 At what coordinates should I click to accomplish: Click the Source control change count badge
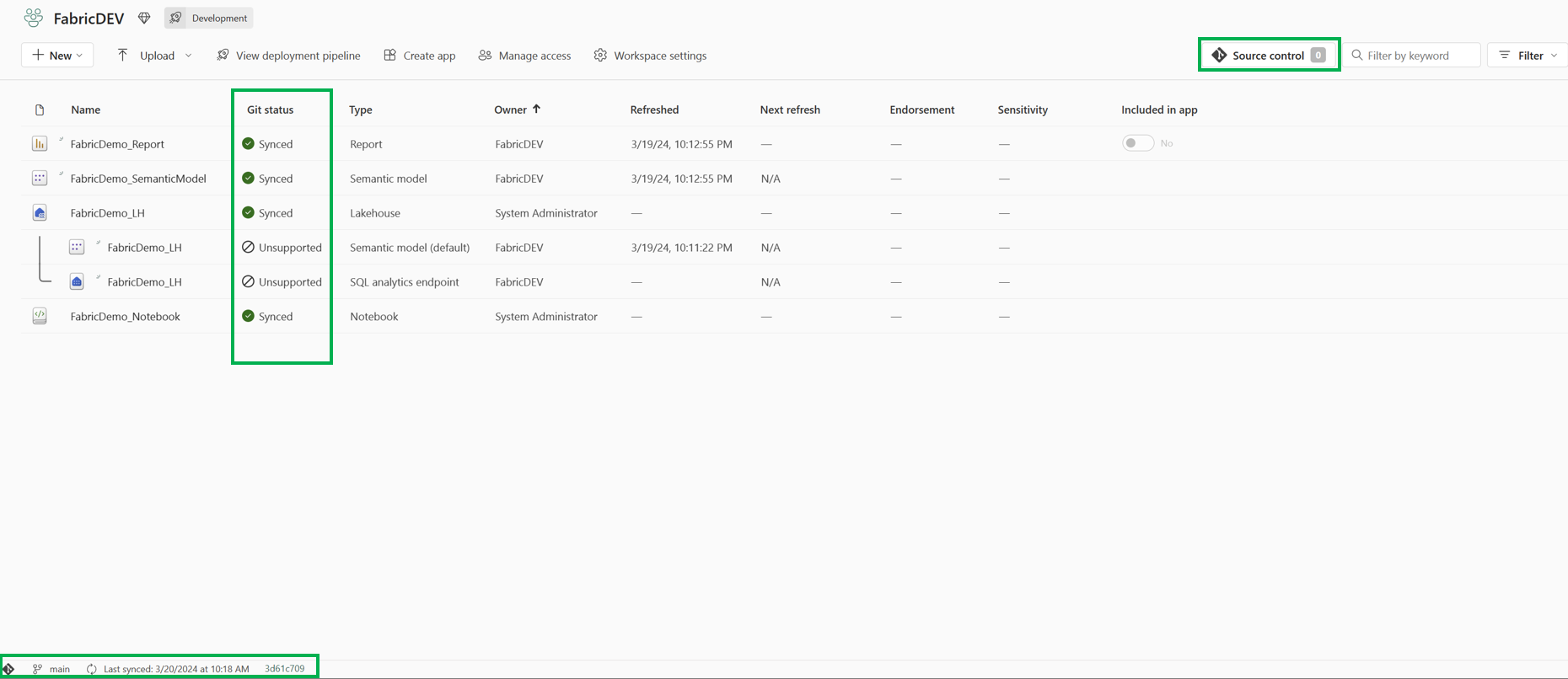click(1318, 56)
